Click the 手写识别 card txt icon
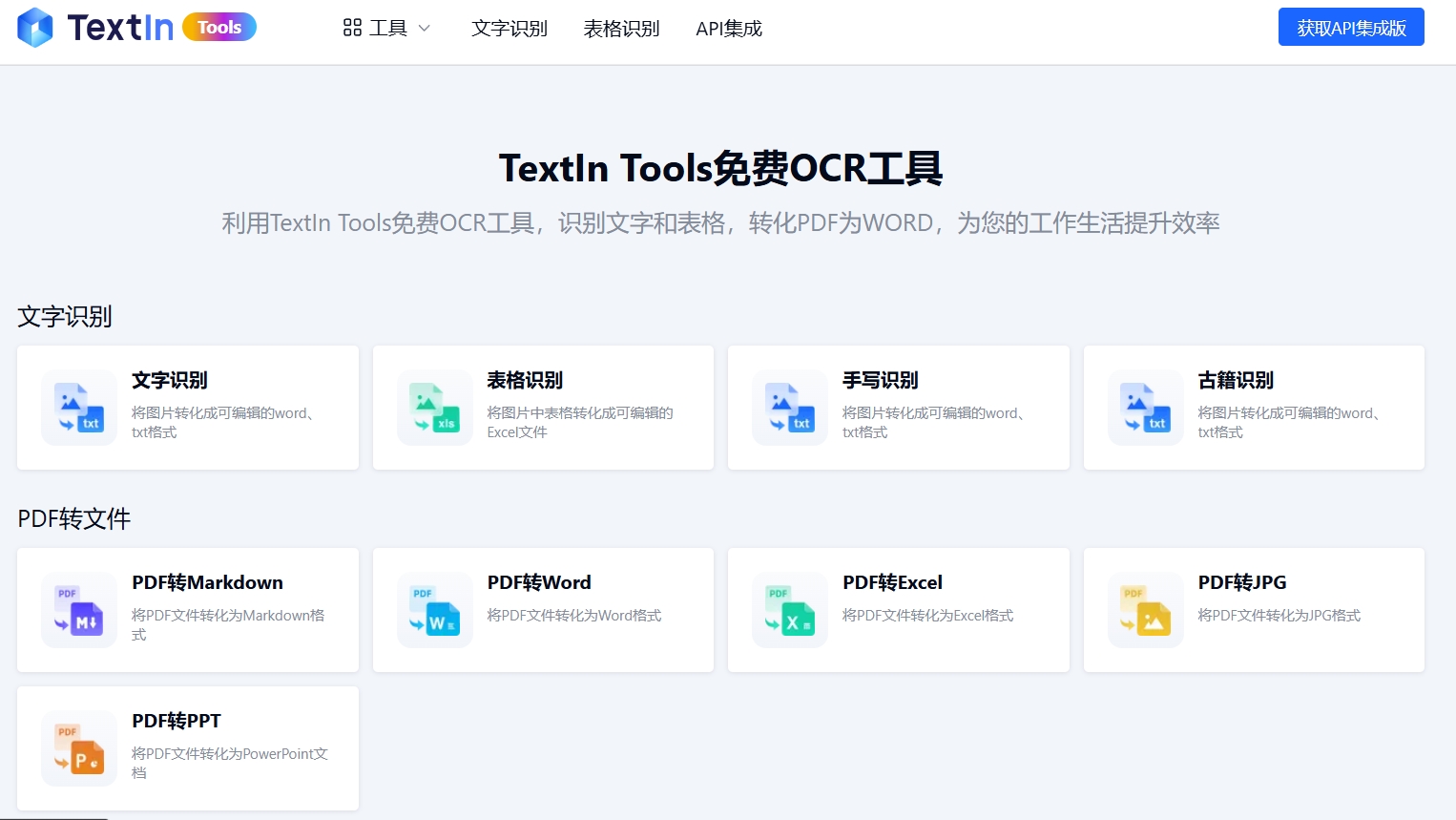The width and height of the screenshot is (1456, 820). 790,408
